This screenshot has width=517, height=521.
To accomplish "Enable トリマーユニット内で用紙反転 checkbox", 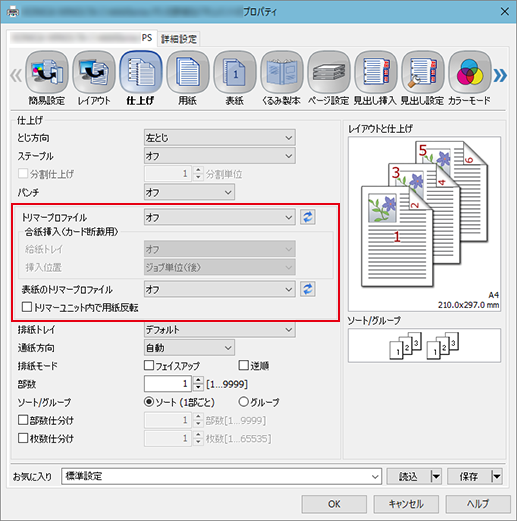I will (27, 307).
